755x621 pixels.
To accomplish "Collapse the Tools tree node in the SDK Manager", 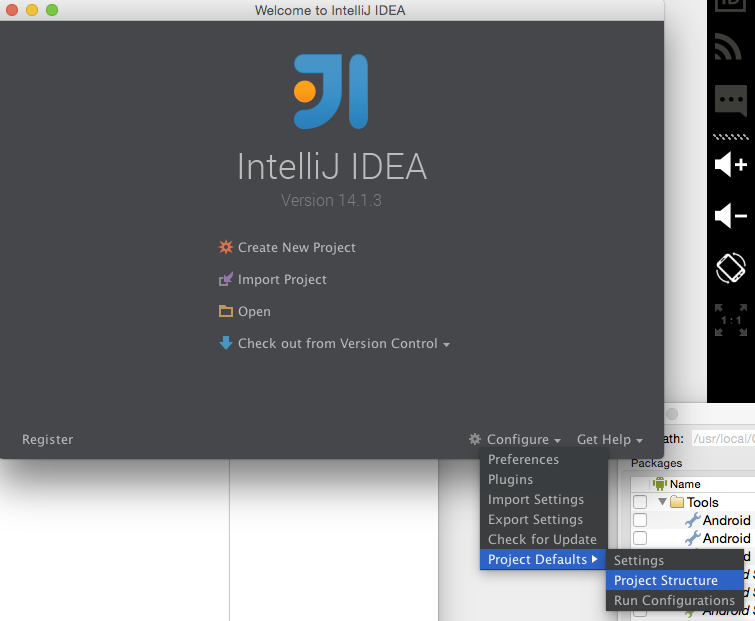I will pos(663,502).
